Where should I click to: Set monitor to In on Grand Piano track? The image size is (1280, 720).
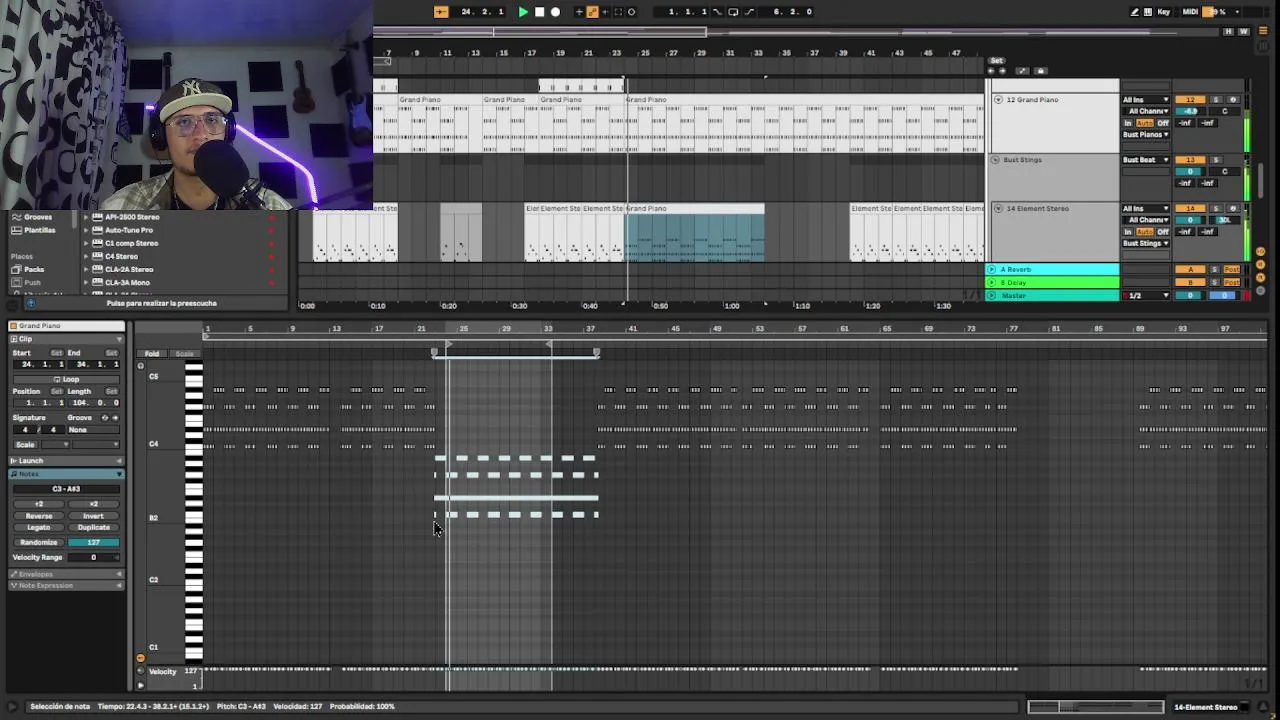pyautogui.click(x=1128, y=123)
